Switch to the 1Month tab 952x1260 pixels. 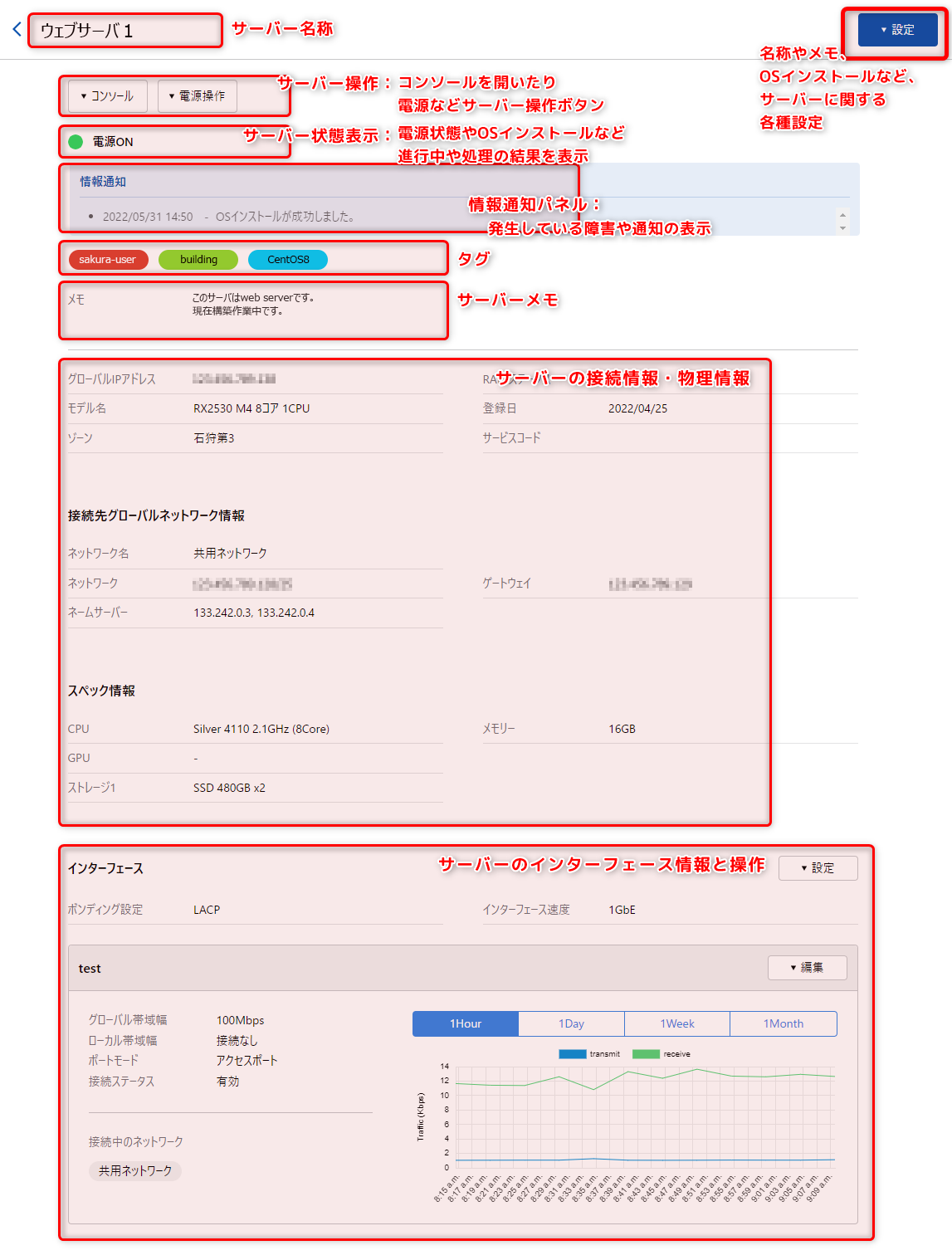[x=784, y=1023]
